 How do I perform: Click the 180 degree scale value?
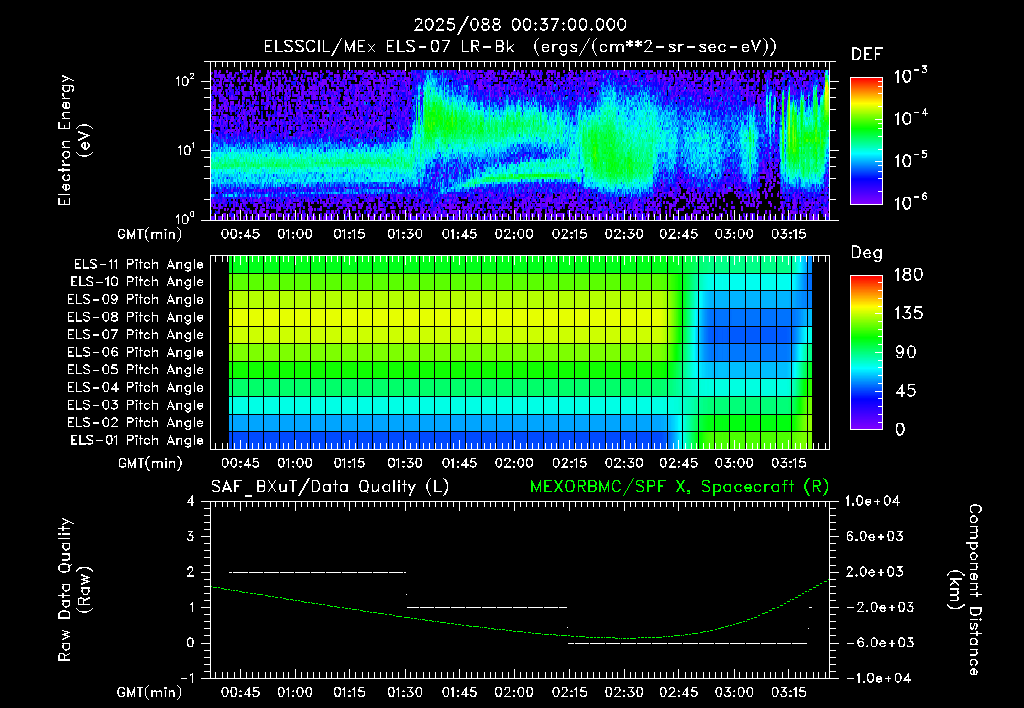(x=908, y=275)
